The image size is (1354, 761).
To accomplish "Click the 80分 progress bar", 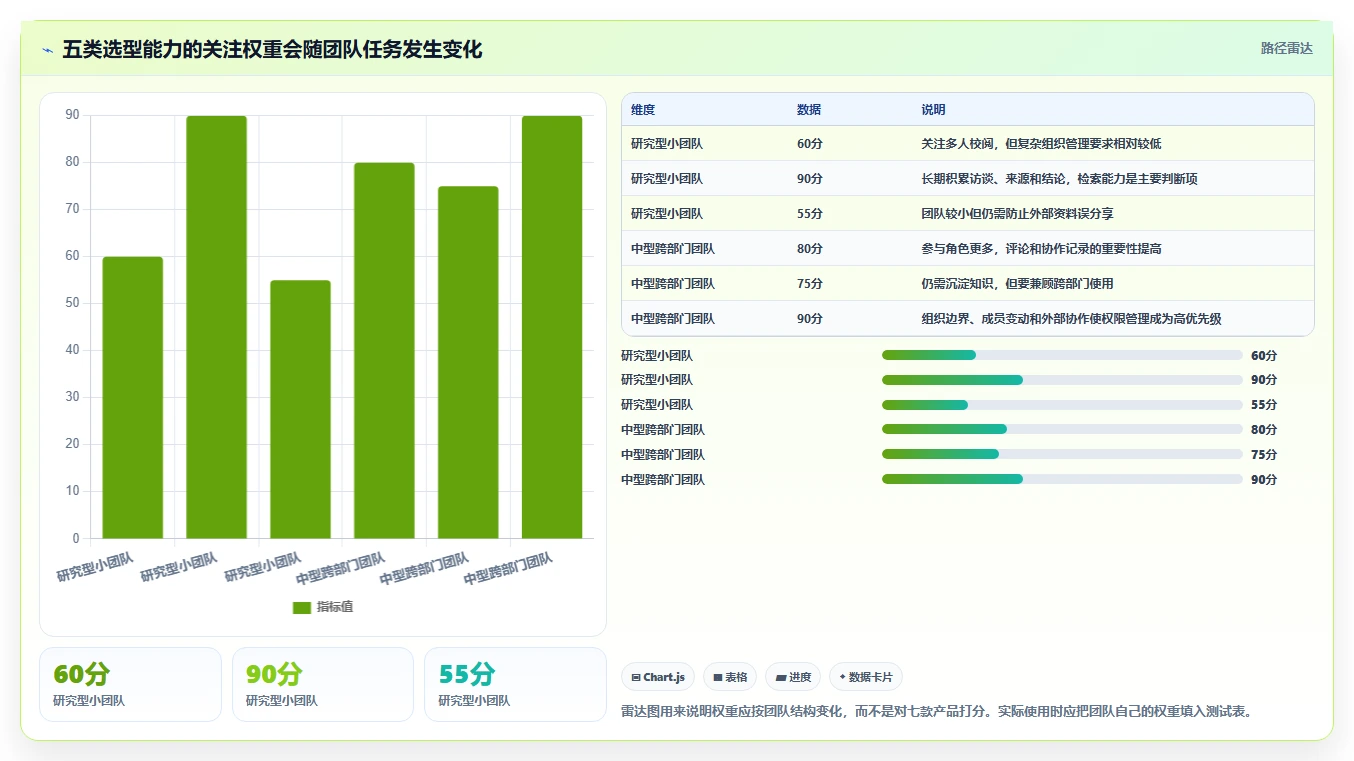I will click(1062, 430).
